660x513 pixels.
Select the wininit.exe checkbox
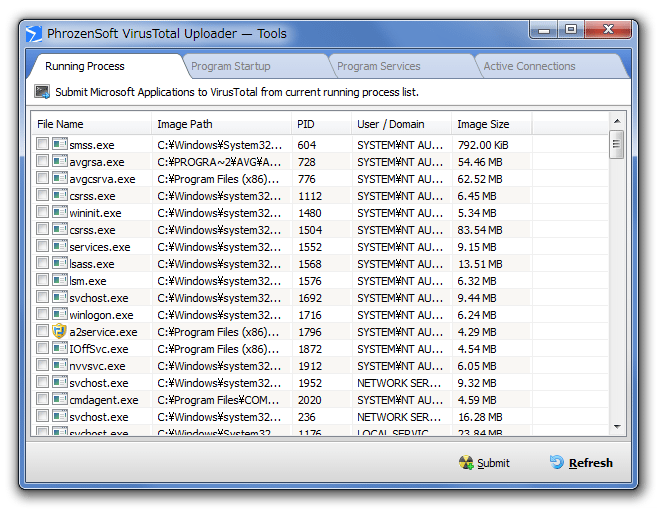coord(43,212)
